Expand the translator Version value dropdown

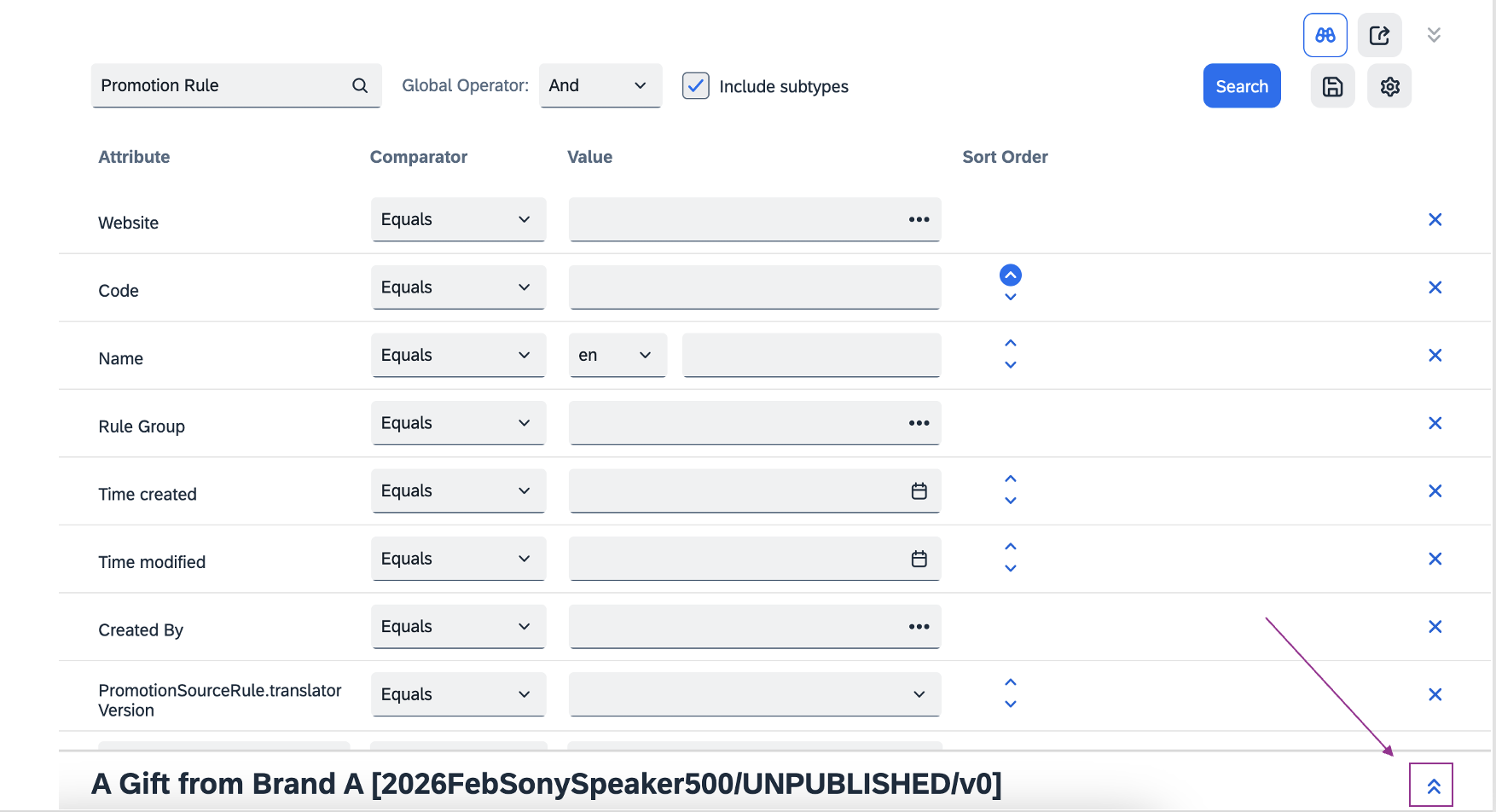(754, 694)
